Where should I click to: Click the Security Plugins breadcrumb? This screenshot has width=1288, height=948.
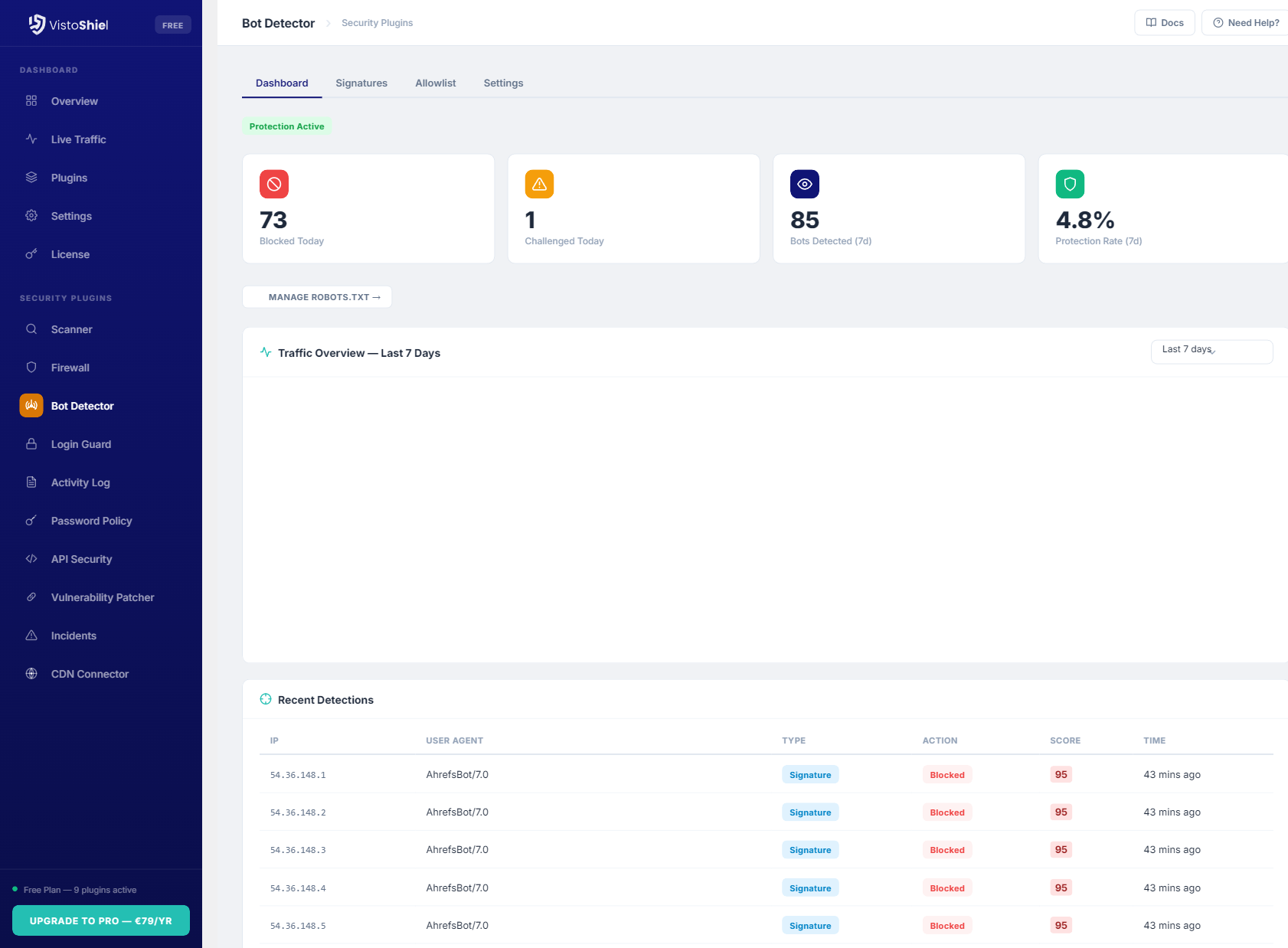378,23
